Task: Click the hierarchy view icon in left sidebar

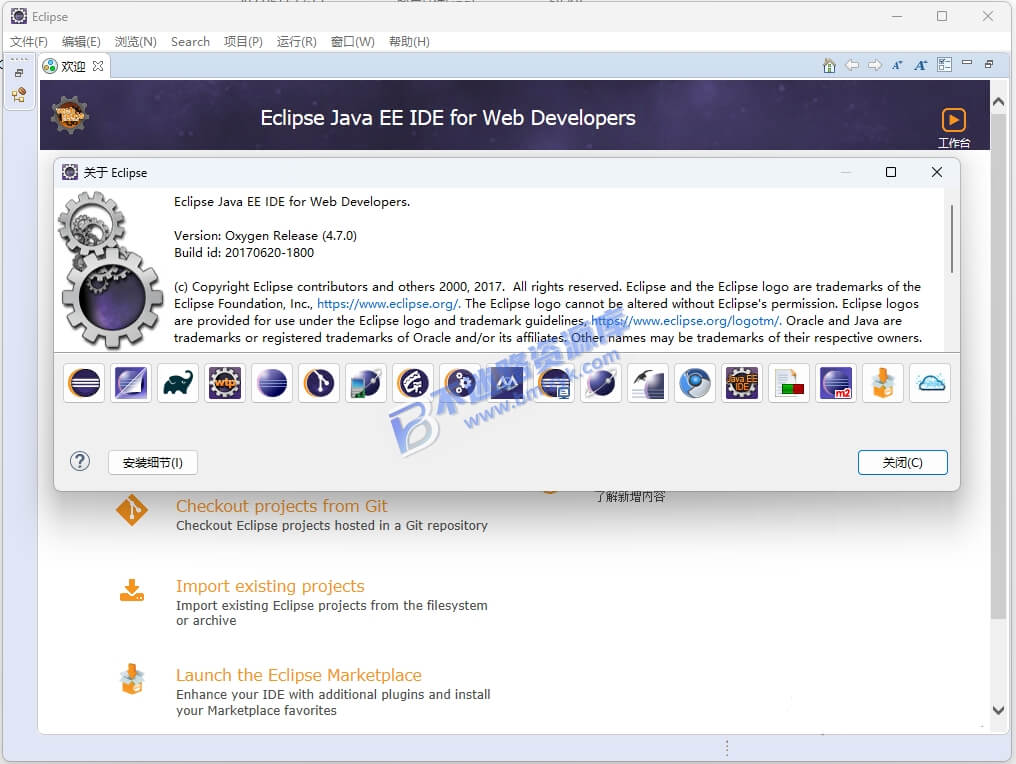Action: [x=19, y=95]
